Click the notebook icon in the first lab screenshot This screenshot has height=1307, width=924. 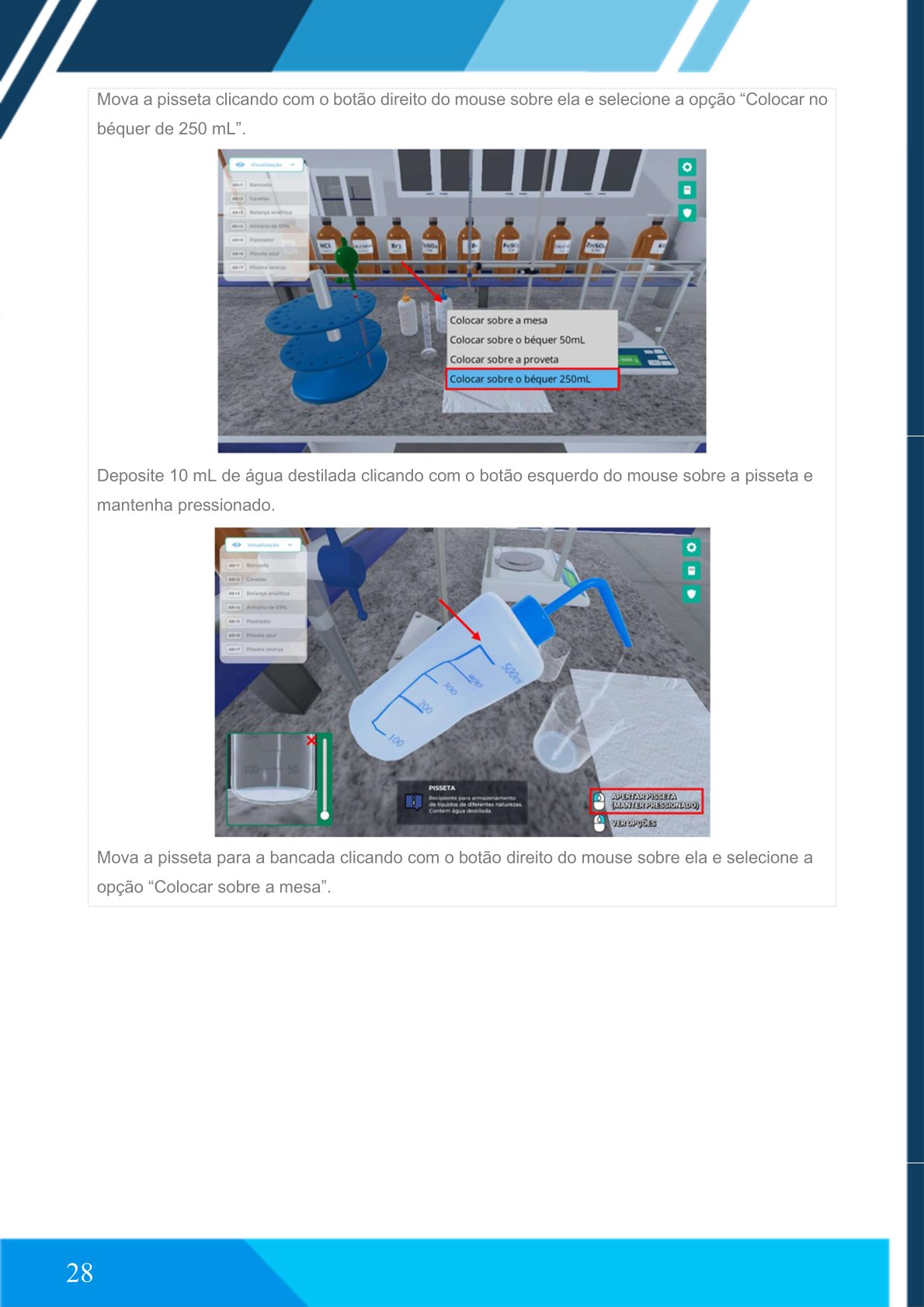pos(686,190)
